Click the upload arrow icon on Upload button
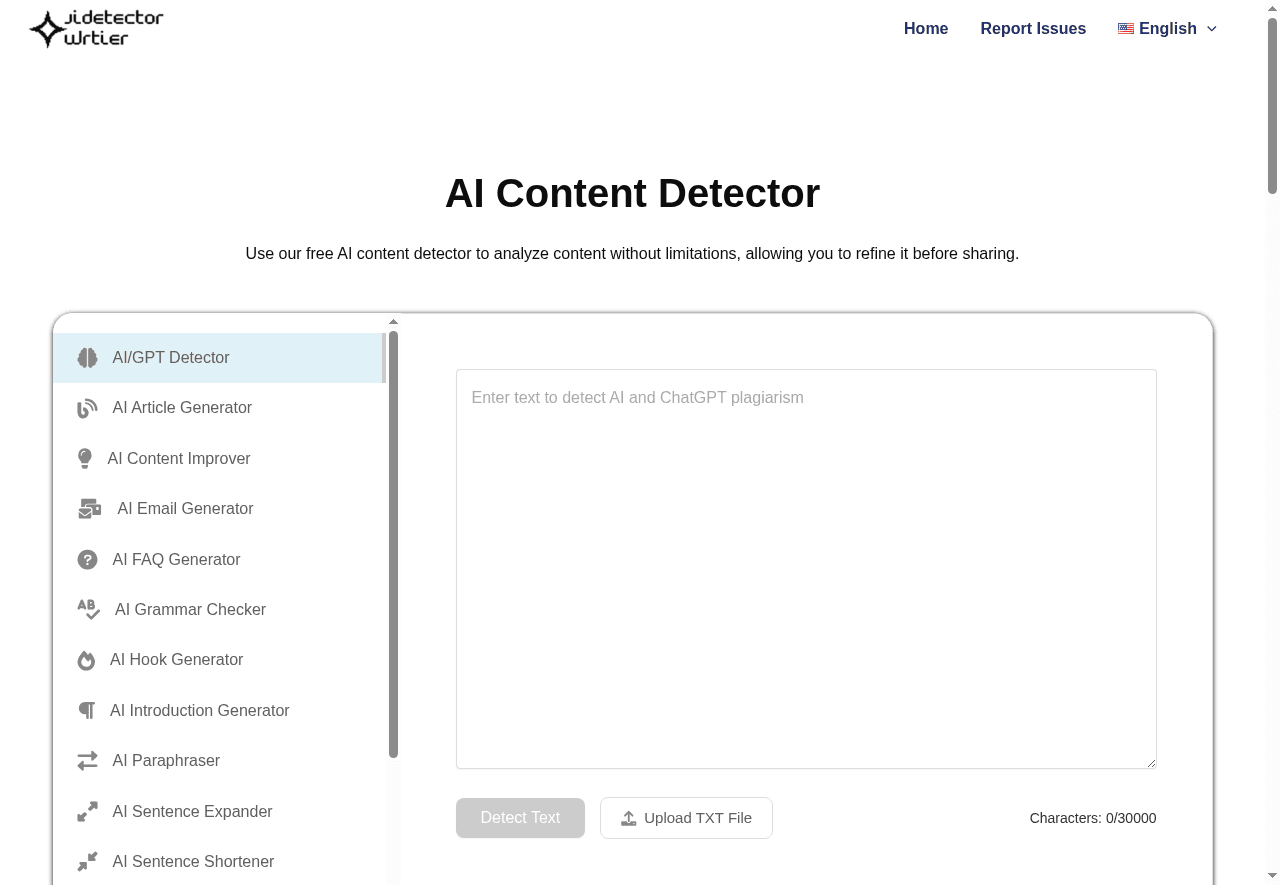Viewport: 1280px width, 885px height. click(628, 817)
